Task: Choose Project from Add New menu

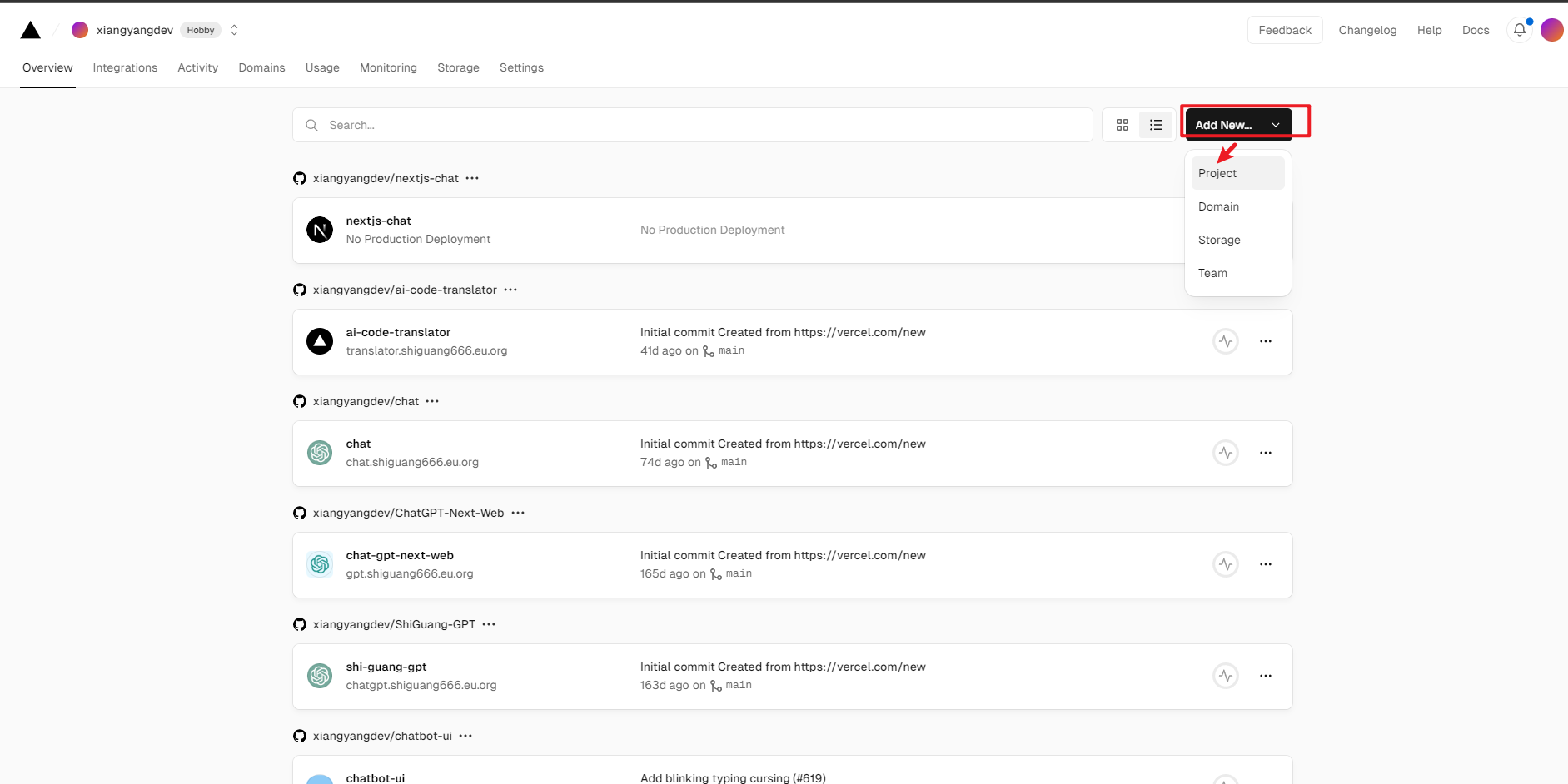Action: pos(1237,173)
